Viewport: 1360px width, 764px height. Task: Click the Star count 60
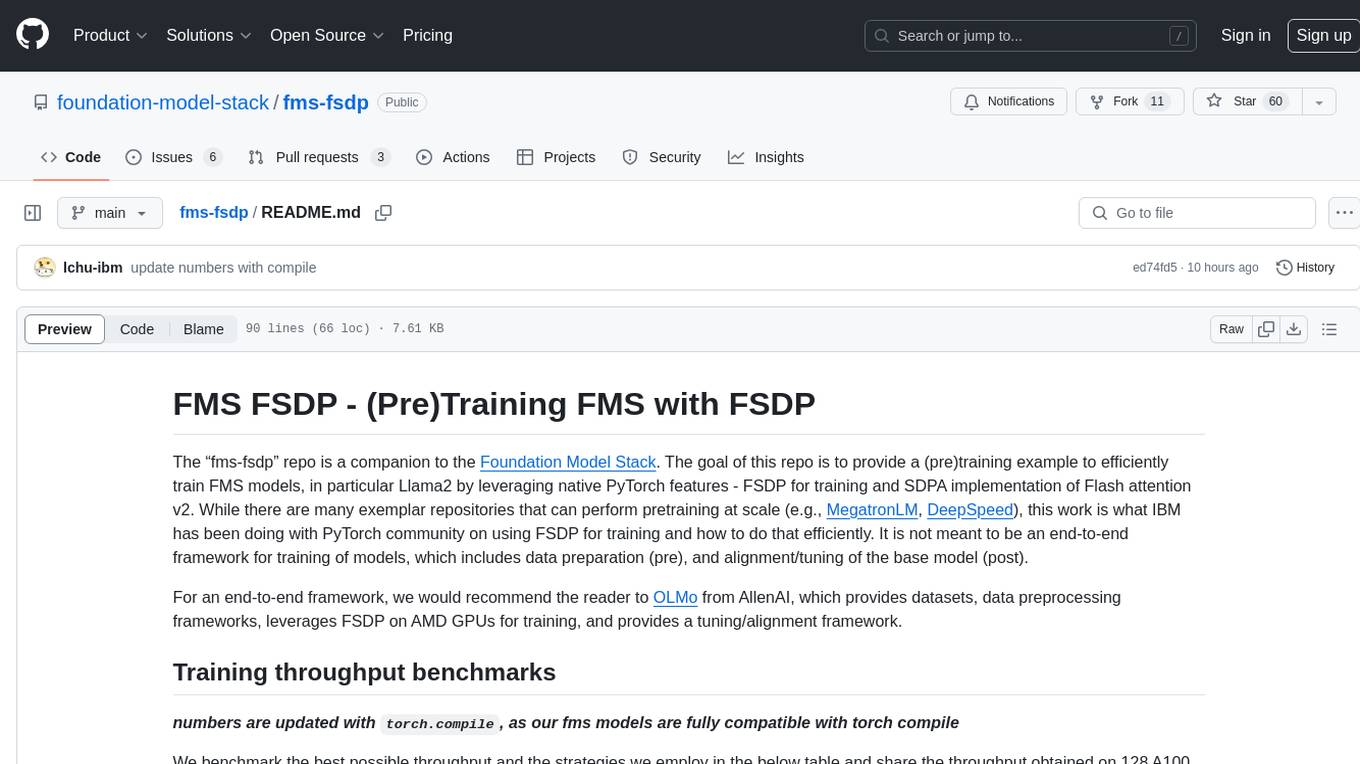1275,102
